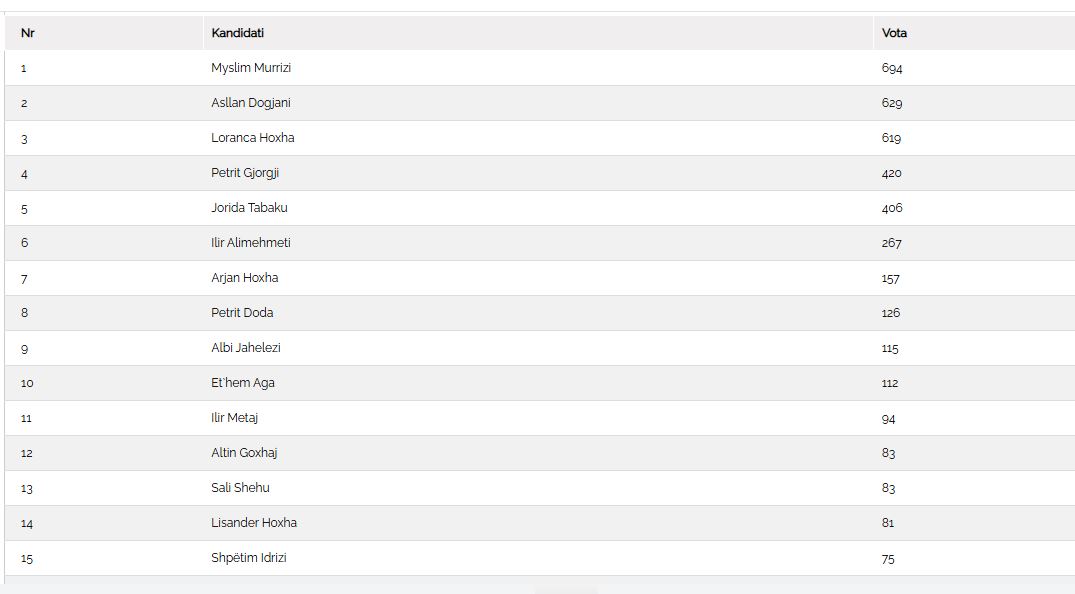Select the Arjan Hoxha entry
Viewport: 1075px width, 594px height.
pyautogui.click(x=245, y=278)
